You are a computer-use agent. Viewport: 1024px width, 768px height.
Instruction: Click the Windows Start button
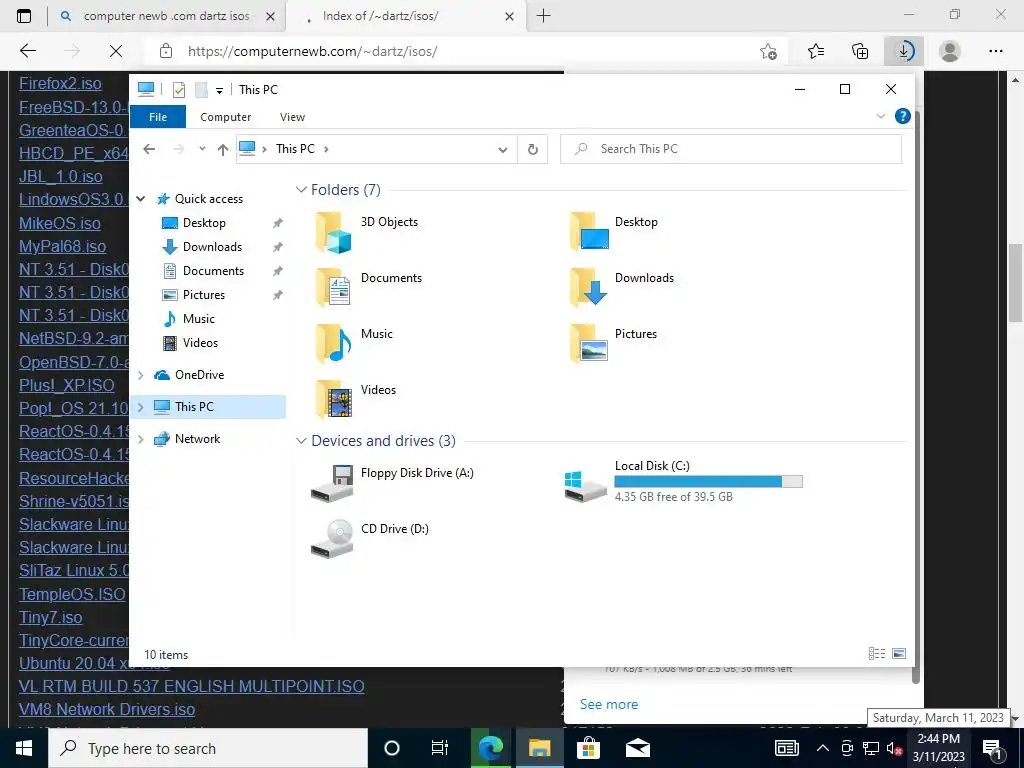coord(24,748)
